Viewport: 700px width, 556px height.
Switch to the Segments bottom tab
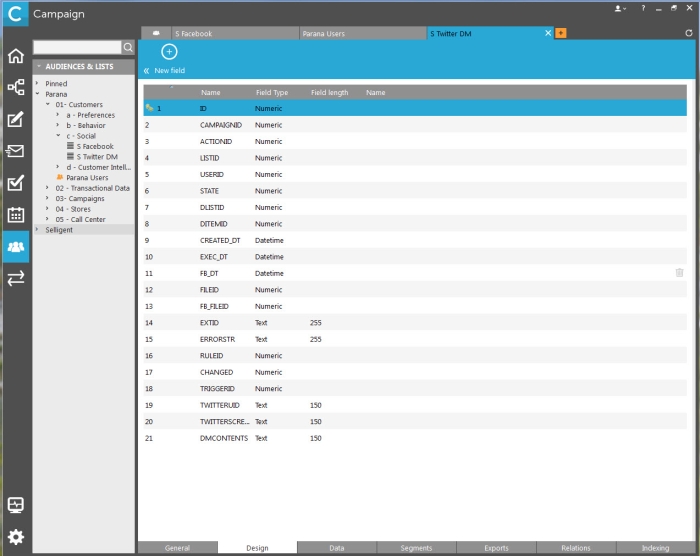(416, 548)
